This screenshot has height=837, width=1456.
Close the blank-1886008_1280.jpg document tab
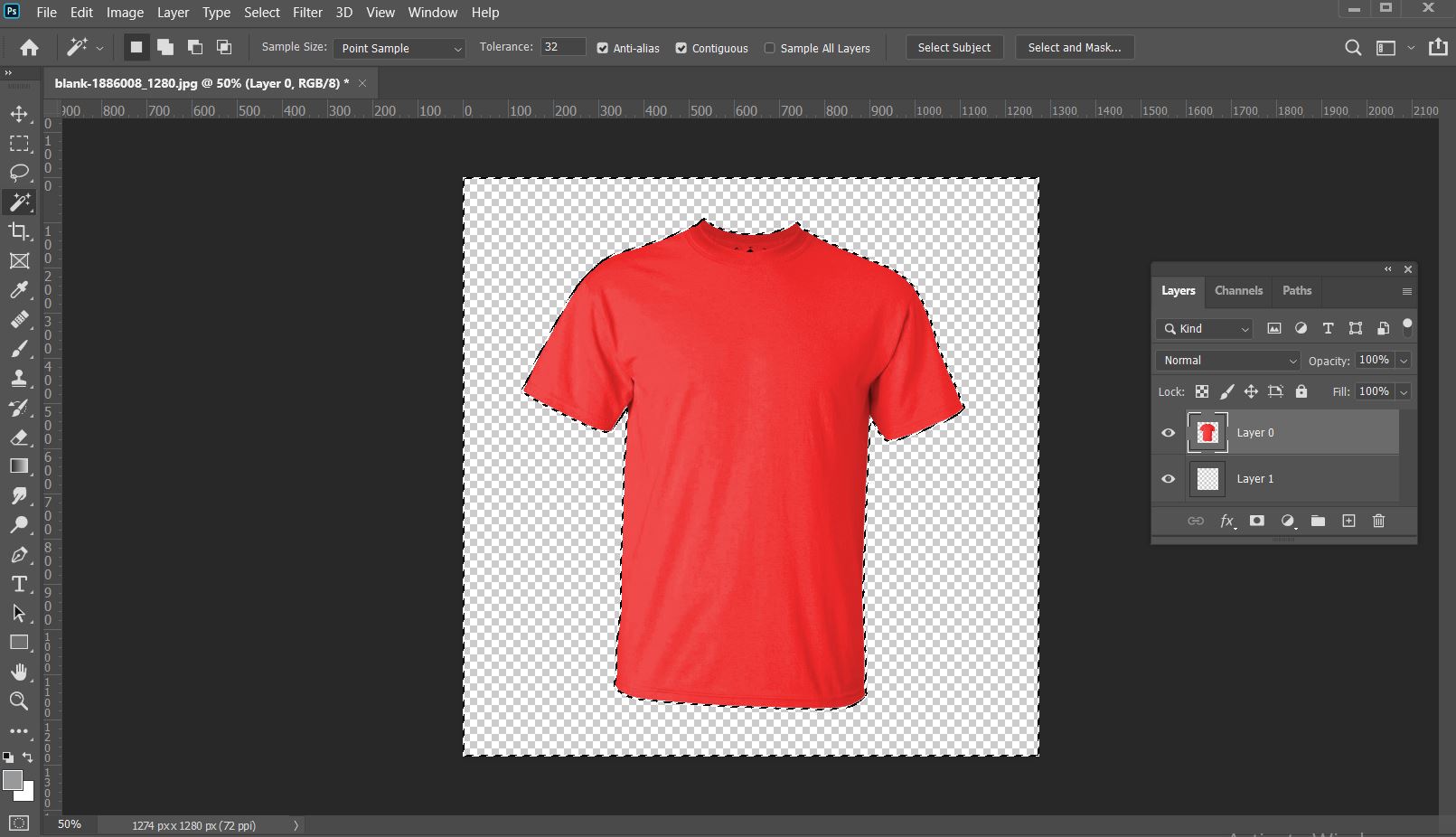(362, 83)
